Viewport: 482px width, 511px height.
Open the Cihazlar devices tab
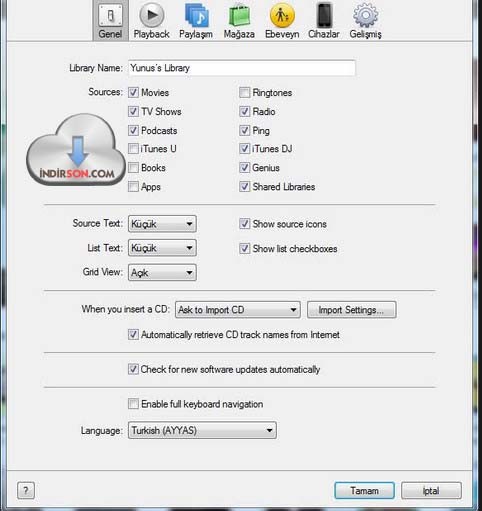[324, 21]
